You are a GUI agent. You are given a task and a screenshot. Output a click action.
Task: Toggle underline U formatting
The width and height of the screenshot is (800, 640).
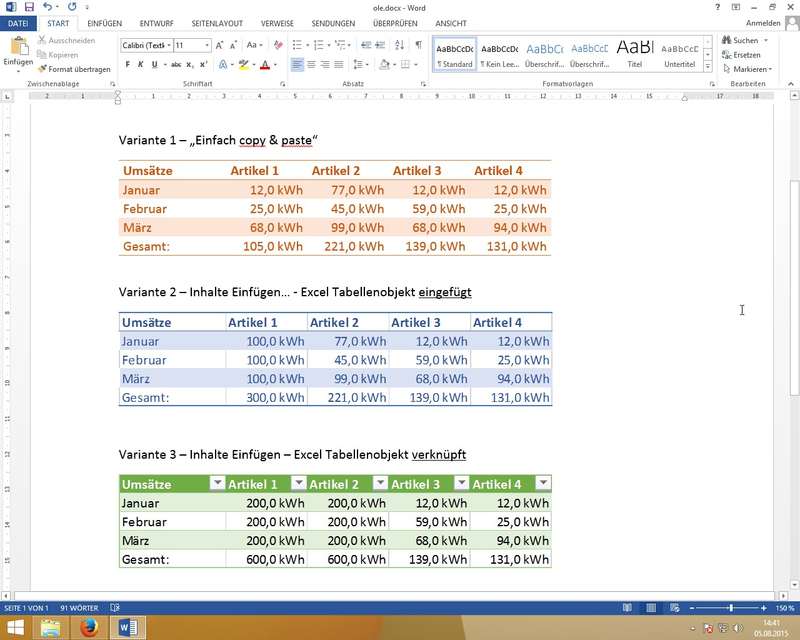click(x=154, y=65)
